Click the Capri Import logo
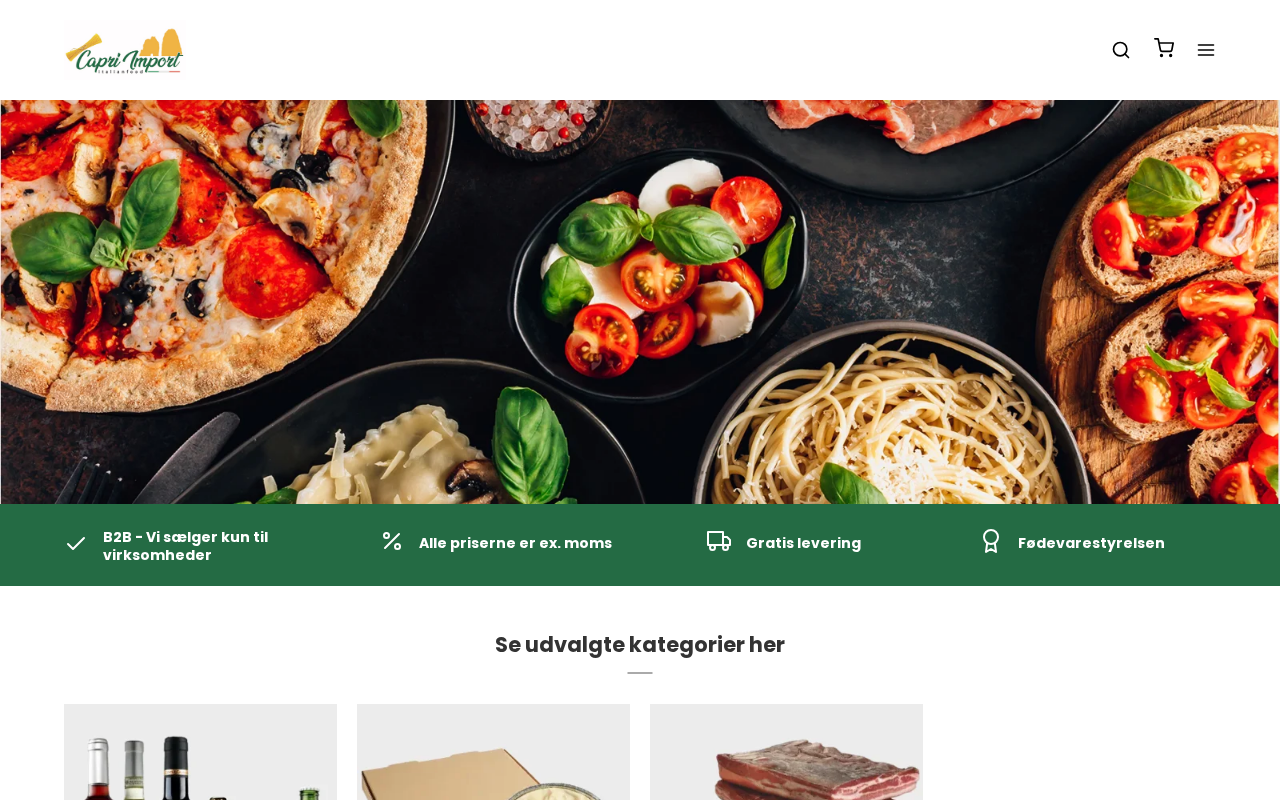This screenshot has width=1280, height=800. [x=124, y=50]
